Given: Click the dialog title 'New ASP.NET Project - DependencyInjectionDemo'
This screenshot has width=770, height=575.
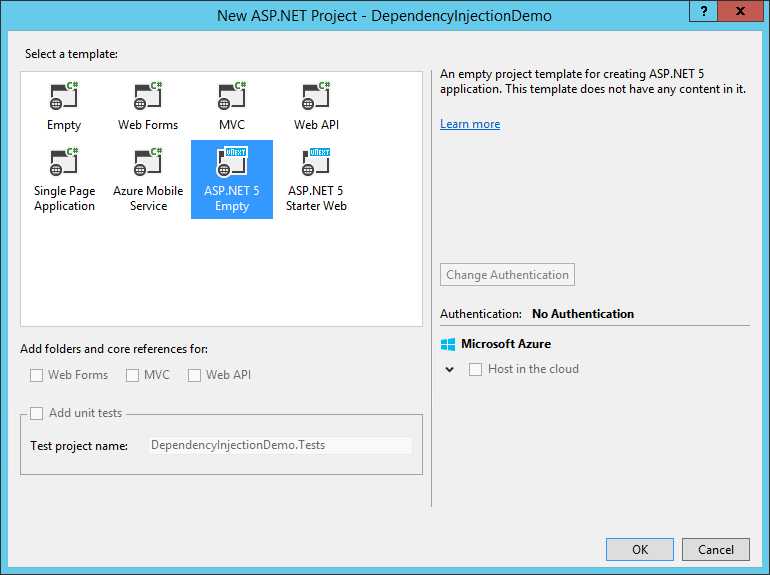Looking at the screenshot, I should point(385,16).
